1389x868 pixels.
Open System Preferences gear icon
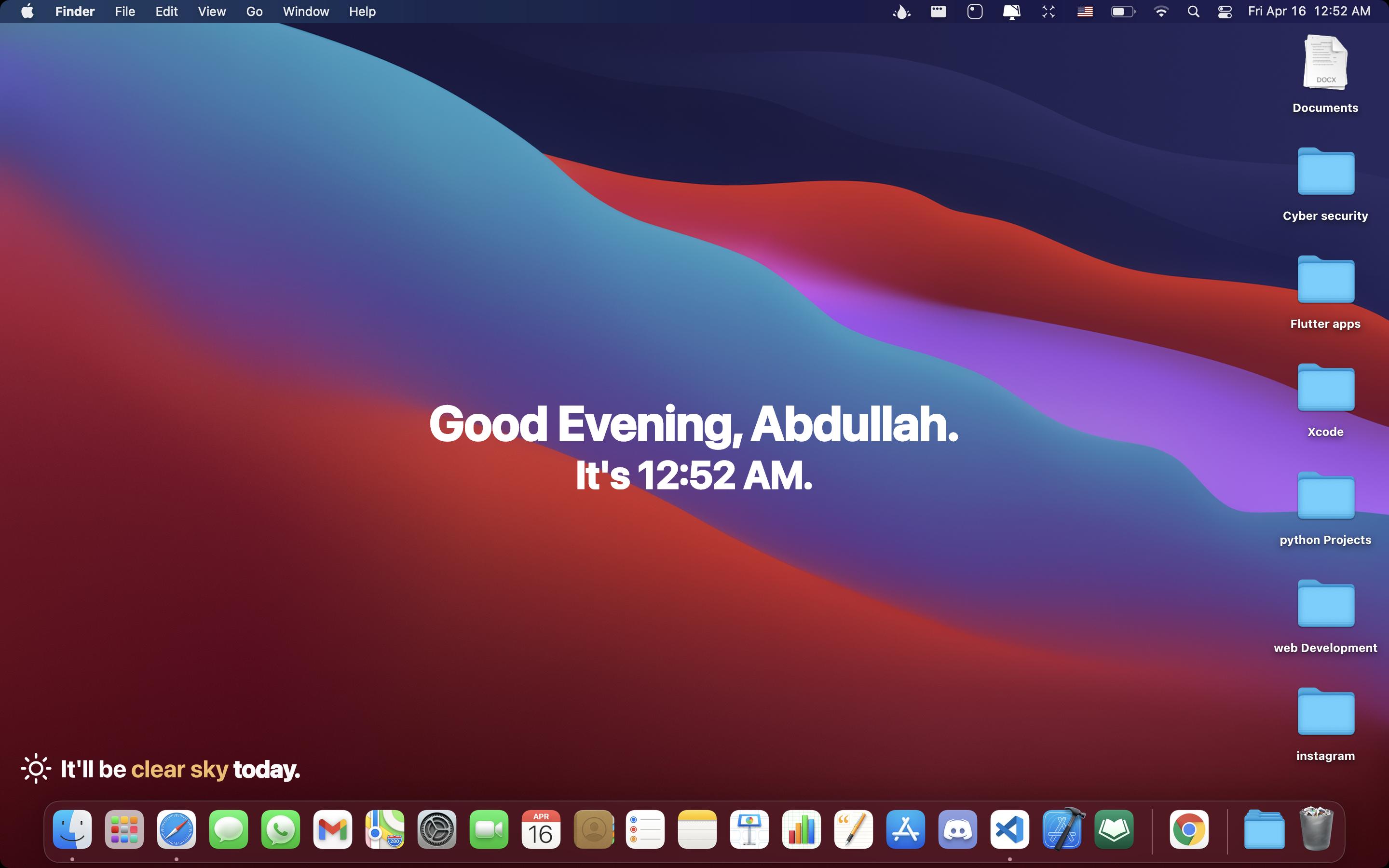pos(437,829)
